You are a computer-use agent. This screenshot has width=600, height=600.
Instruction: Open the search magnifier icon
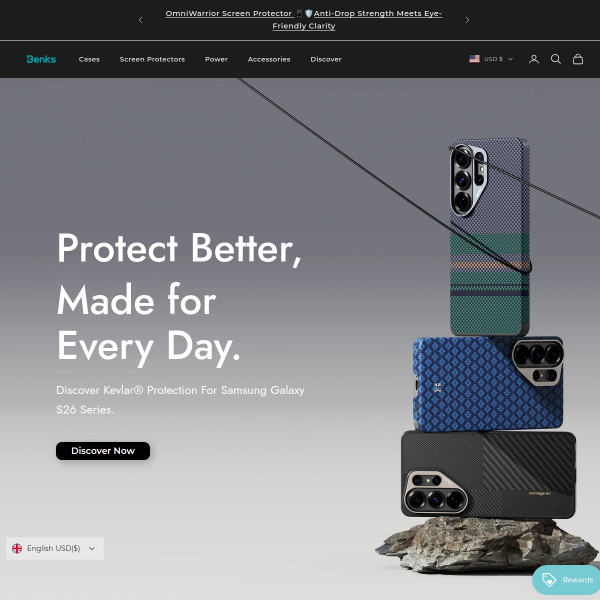pos(556,59)
